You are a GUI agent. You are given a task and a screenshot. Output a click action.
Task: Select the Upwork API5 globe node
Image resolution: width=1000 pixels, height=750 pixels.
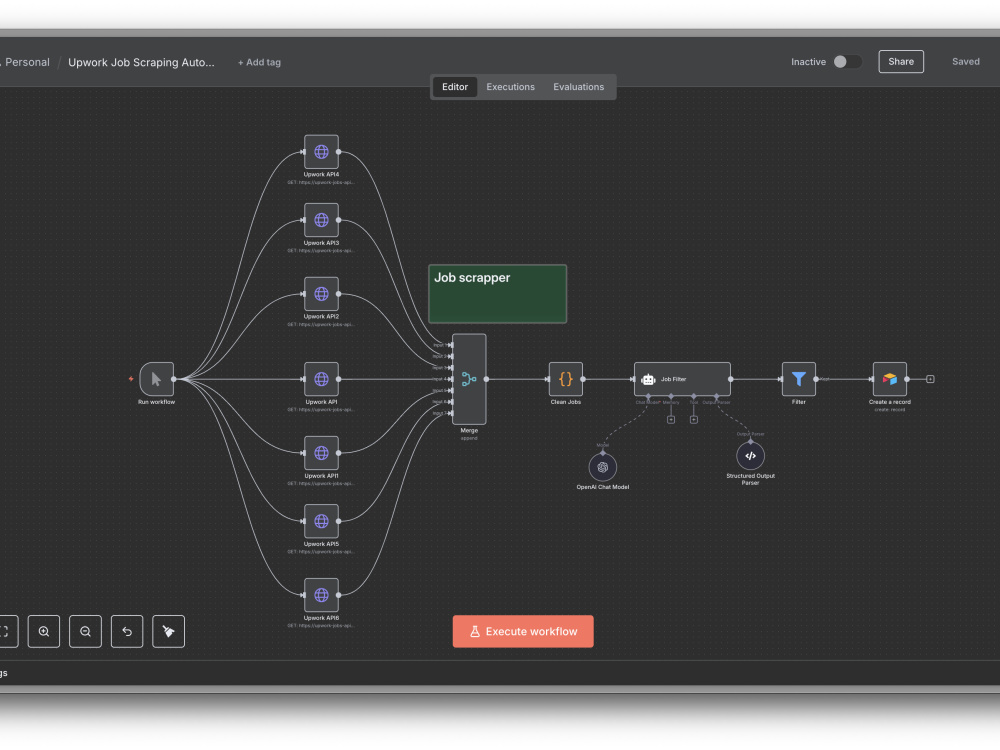[321, 522]
